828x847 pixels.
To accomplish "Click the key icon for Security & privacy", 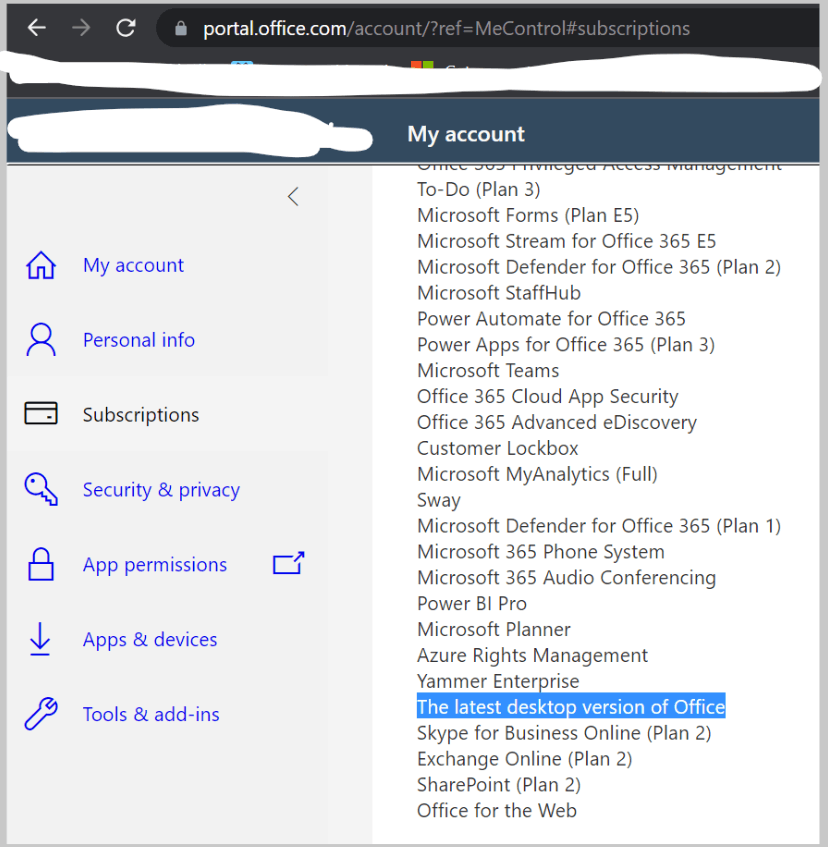I will (x=41, y=489).
